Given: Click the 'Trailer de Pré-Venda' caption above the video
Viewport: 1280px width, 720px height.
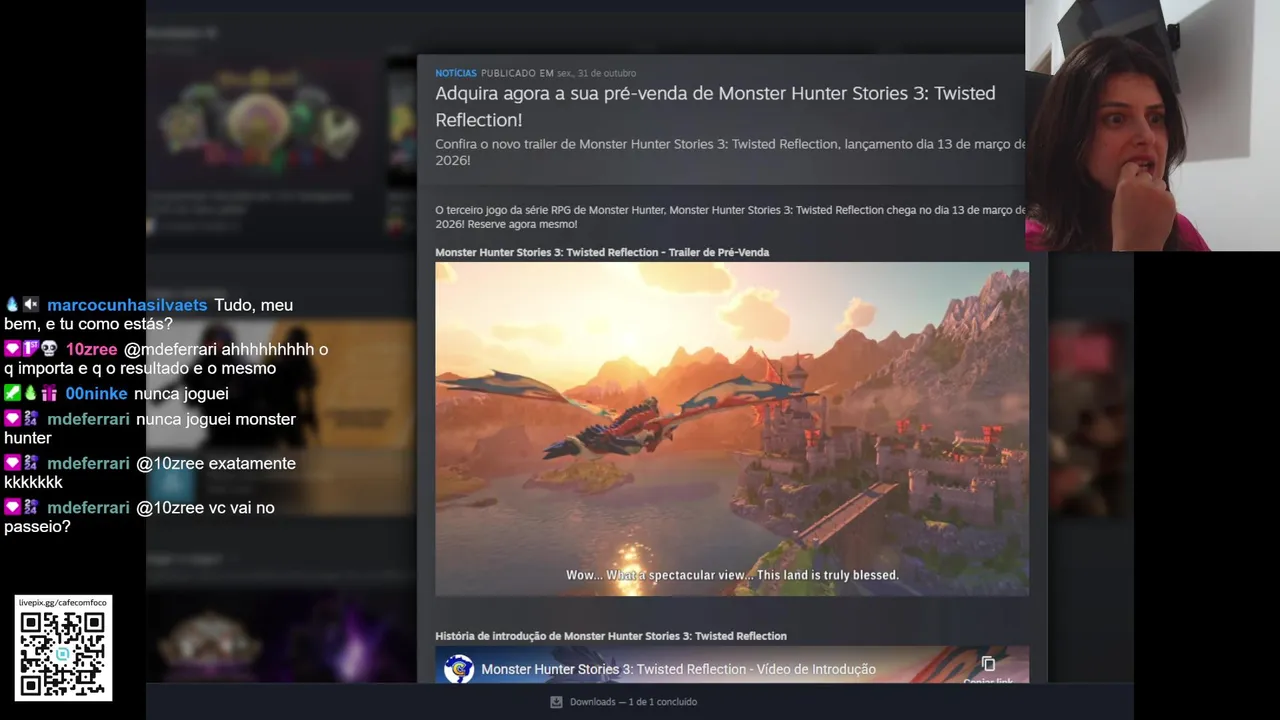Looking at the screenshot, I should pyautogui.click(x=602, y=252).
